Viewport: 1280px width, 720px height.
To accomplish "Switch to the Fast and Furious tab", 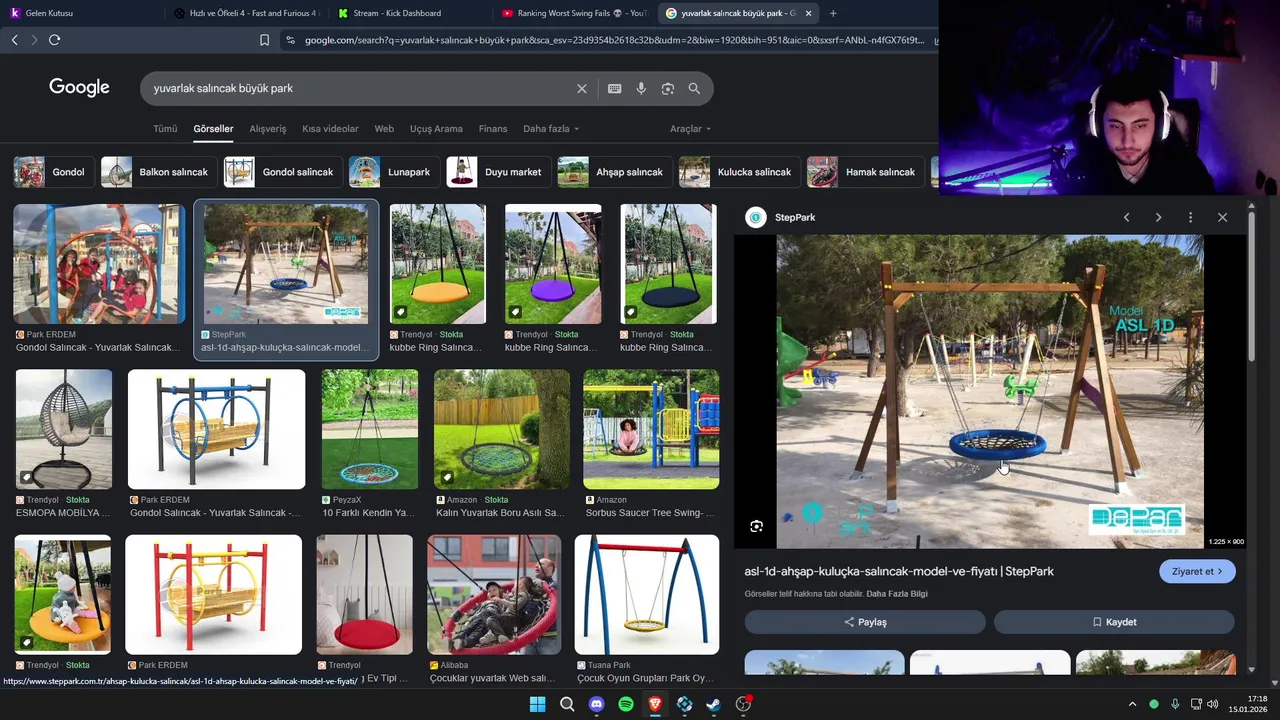I will (245, 13).
